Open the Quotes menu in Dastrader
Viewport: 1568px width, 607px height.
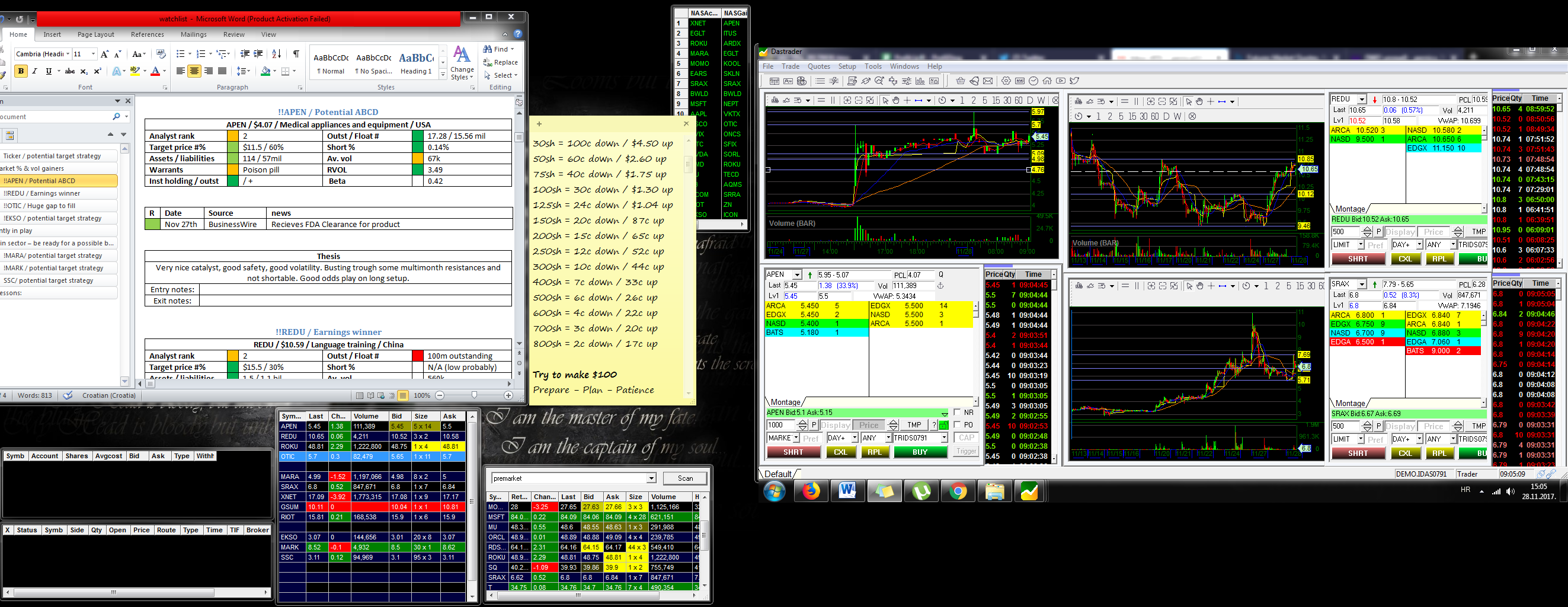pos(820,66)
